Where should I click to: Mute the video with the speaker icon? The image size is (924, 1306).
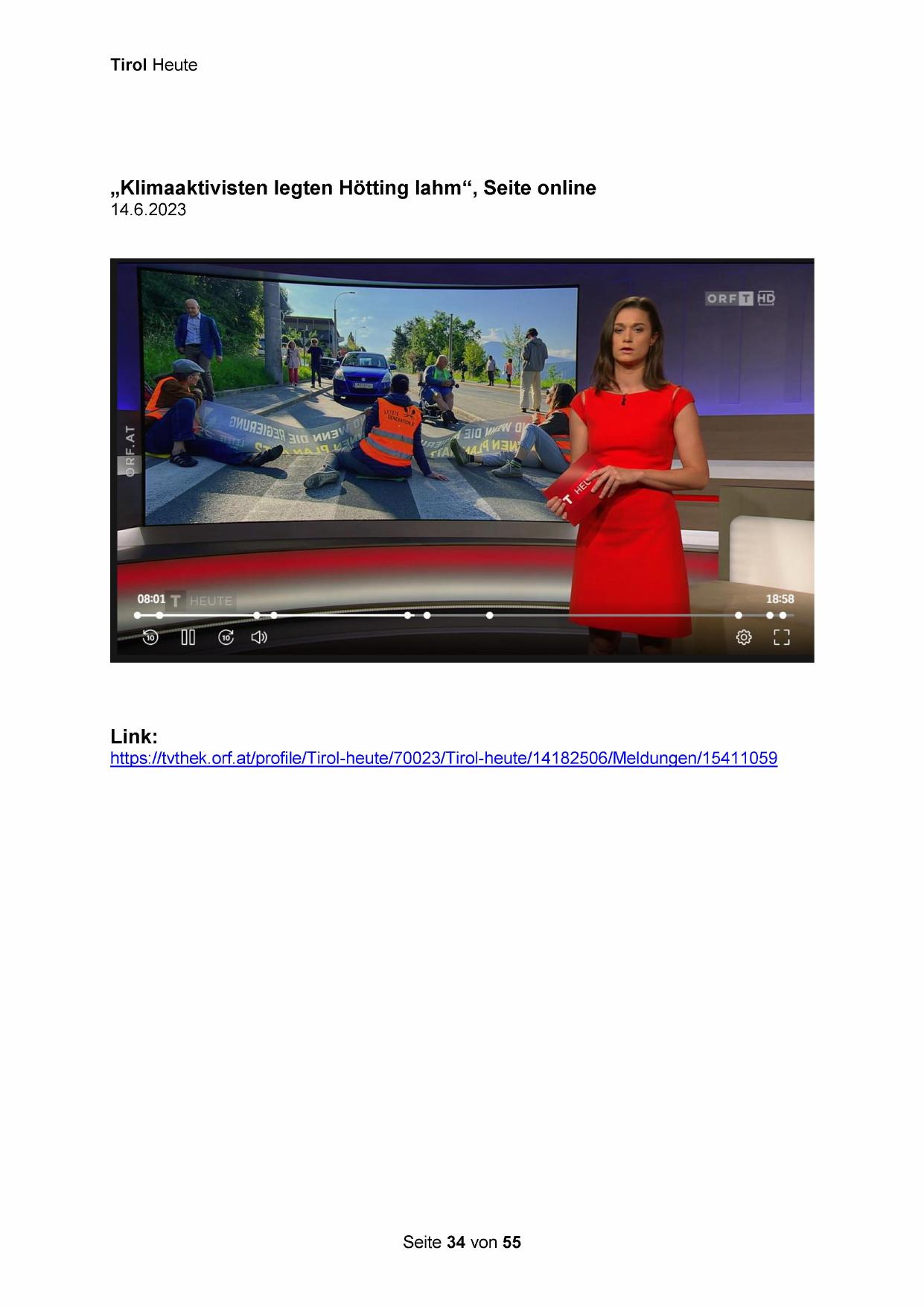coord(259,637)
